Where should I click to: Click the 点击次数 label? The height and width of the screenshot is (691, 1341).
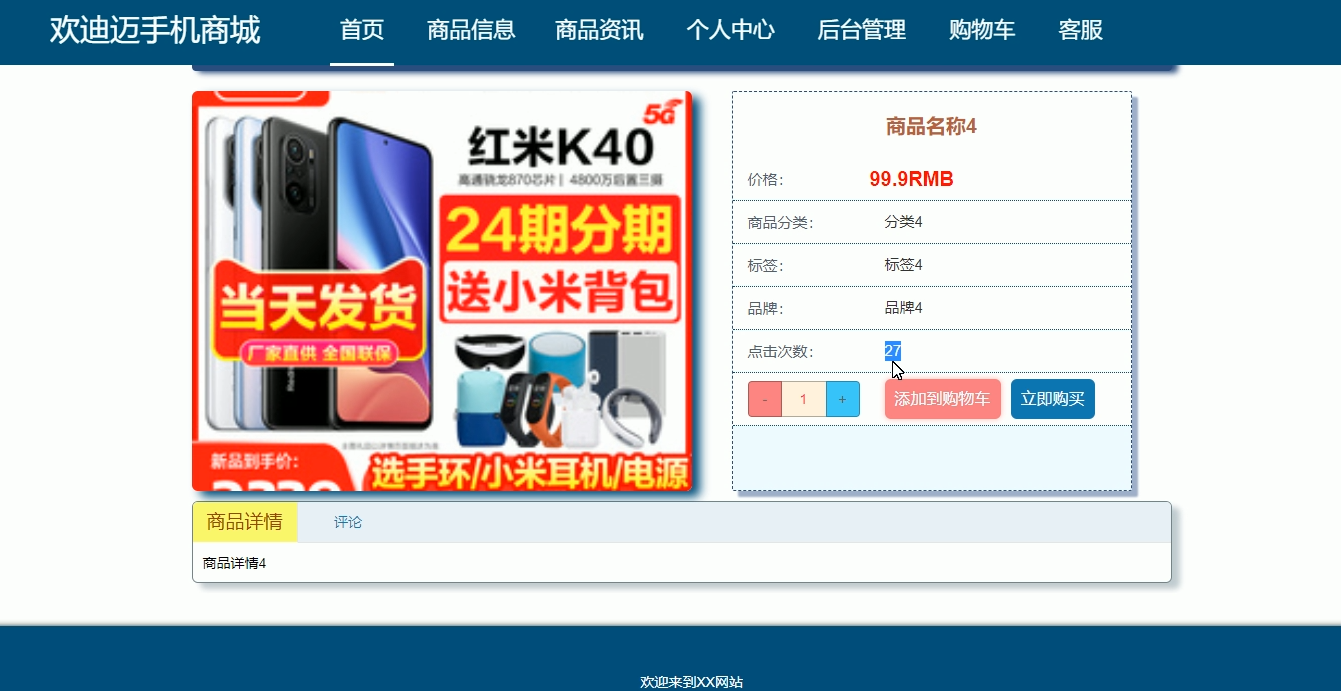point(780,352)
